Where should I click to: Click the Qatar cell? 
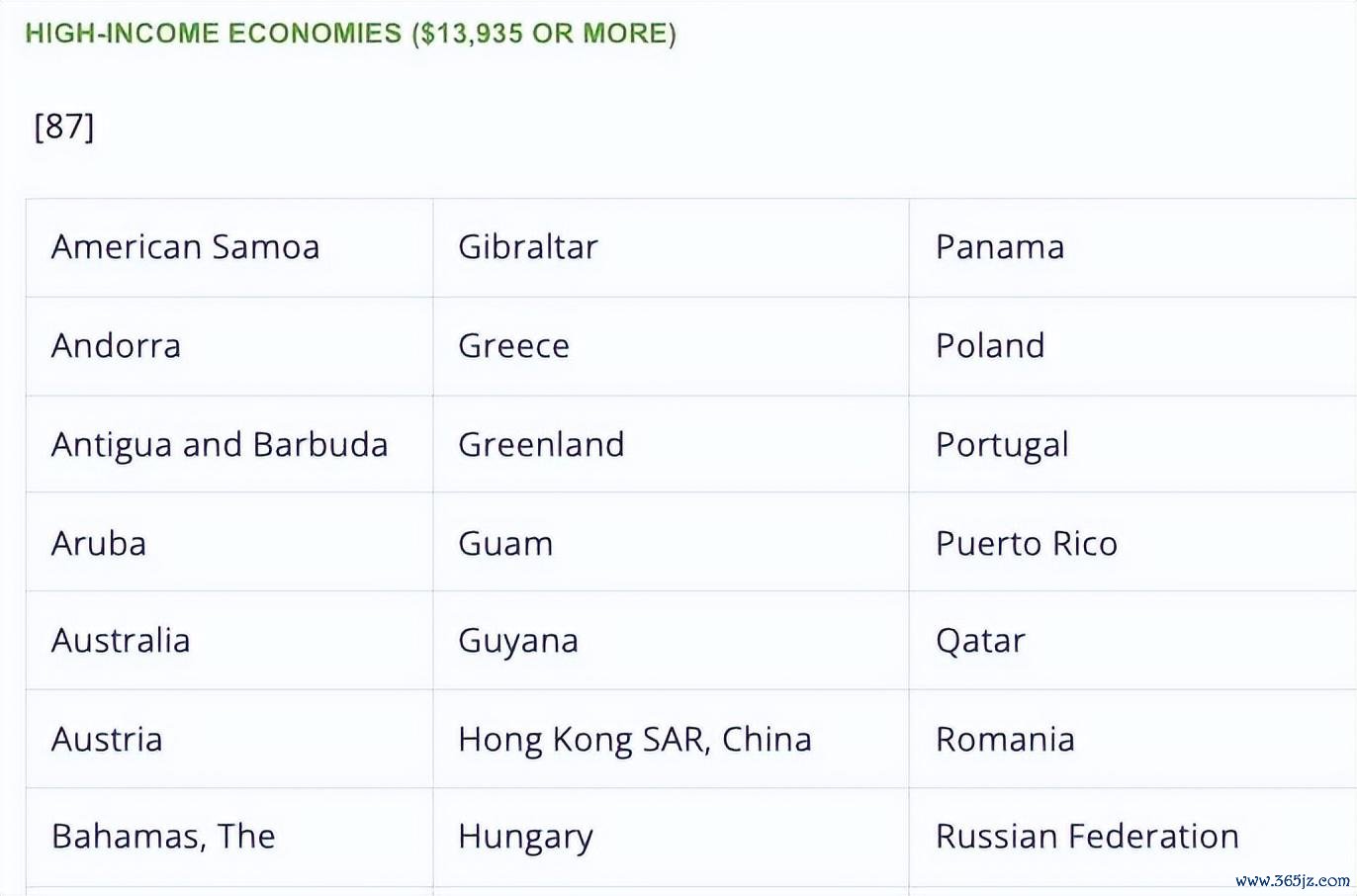(1132, 640)
